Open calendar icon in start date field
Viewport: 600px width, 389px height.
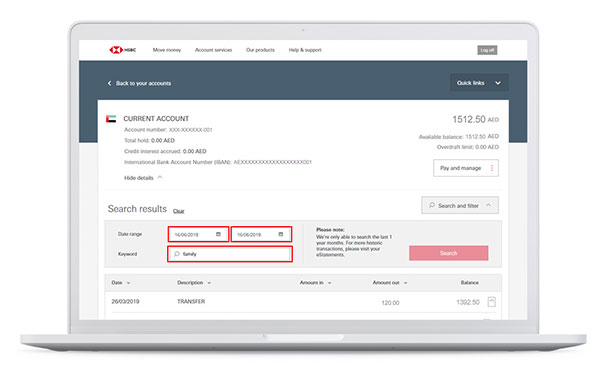pyautogui.click(x=218, y=234)
